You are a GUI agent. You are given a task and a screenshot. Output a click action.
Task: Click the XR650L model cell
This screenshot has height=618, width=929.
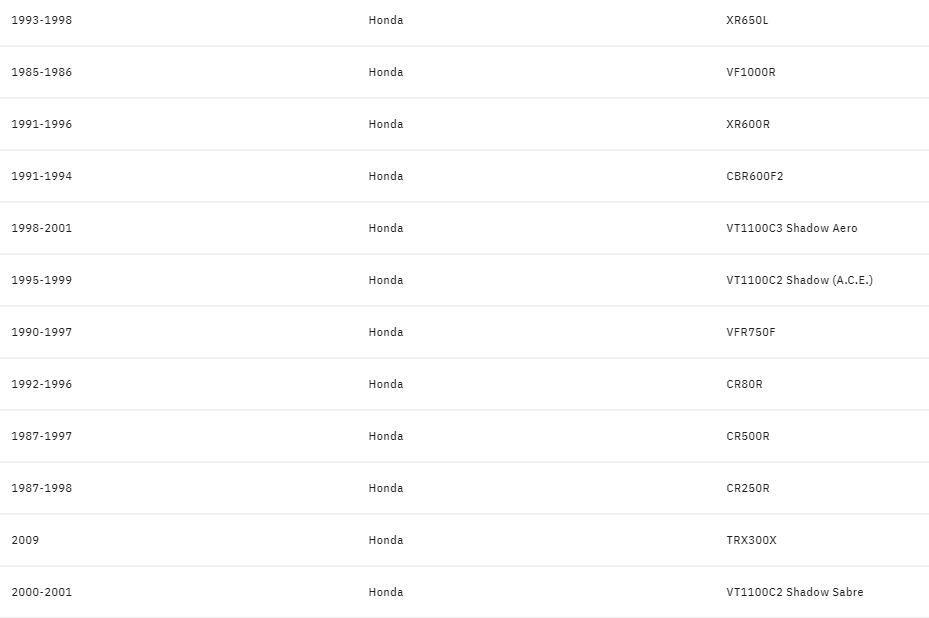[x=747, y=20]
